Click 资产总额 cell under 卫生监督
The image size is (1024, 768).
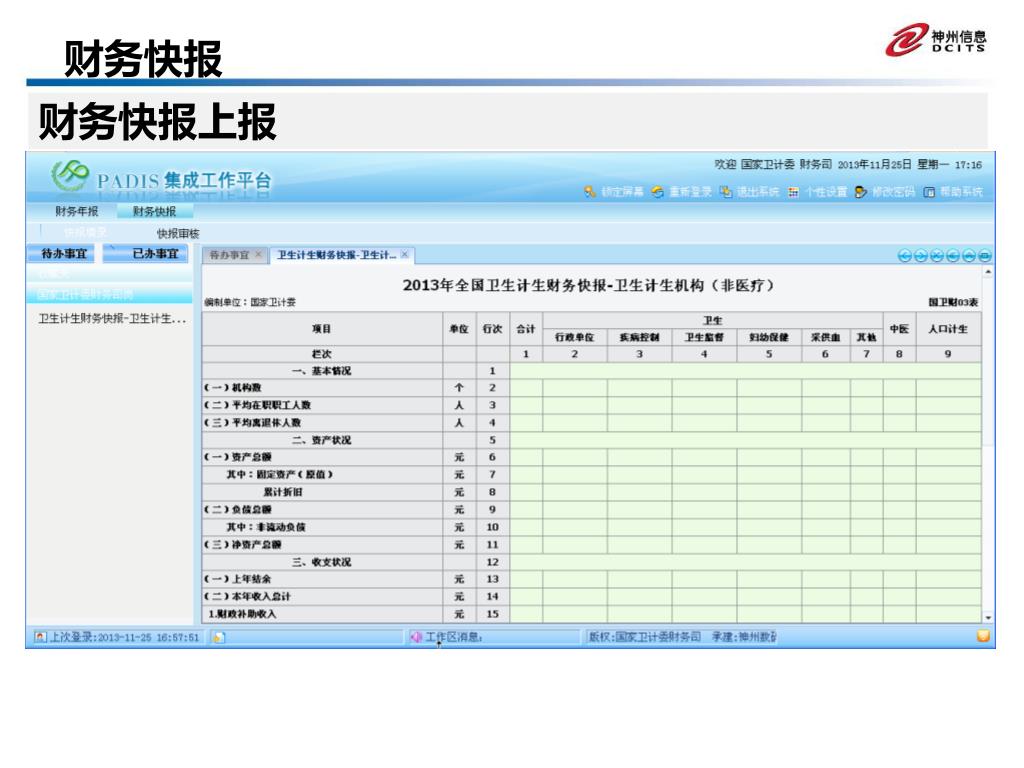click(704, 457)
